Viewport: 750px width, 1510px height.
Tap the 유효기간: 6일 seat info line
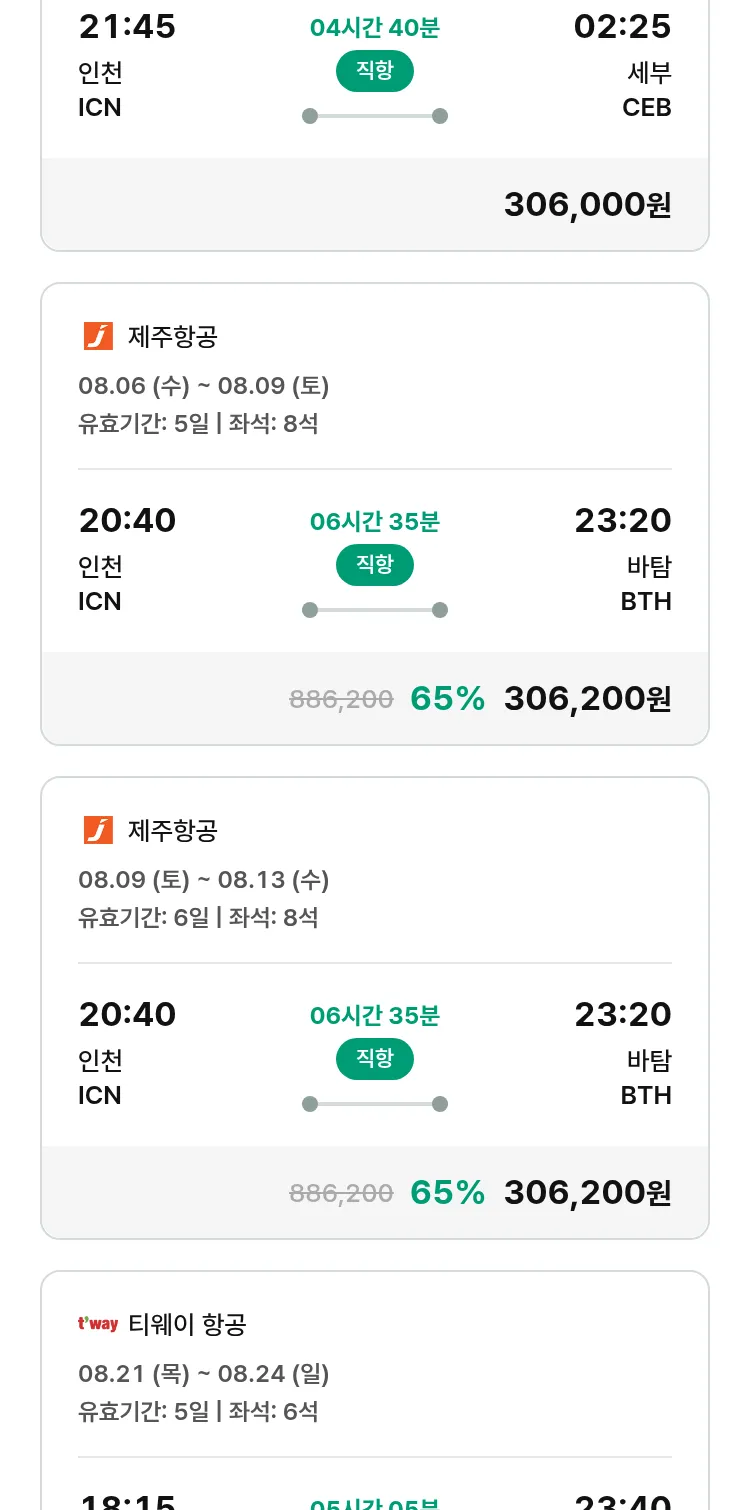(198, 917)
